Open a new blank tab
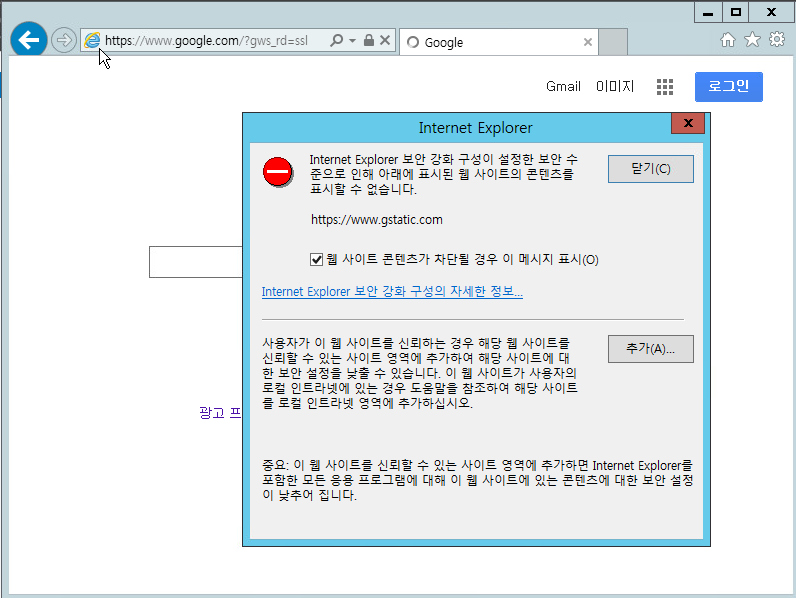796x598 pixels. click(613, 42)
